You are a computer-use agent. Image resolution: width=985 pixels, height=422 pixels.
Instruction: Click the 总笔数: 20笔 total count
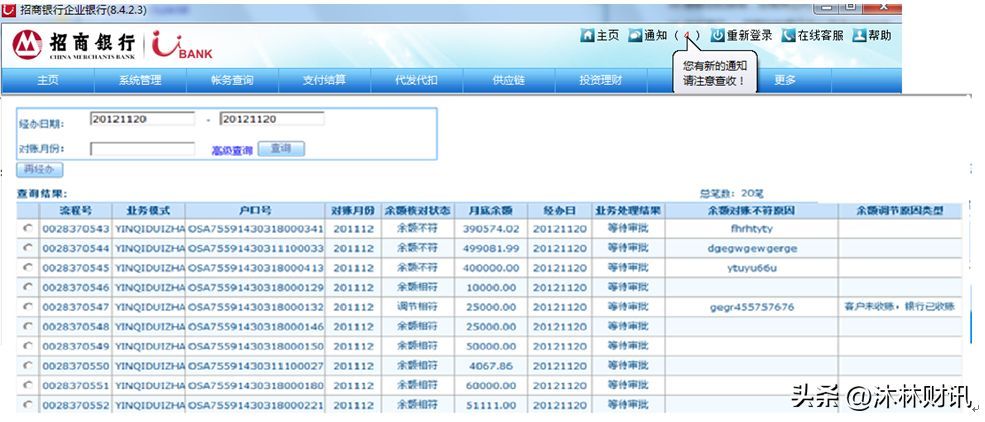click(x=731, y=194)
